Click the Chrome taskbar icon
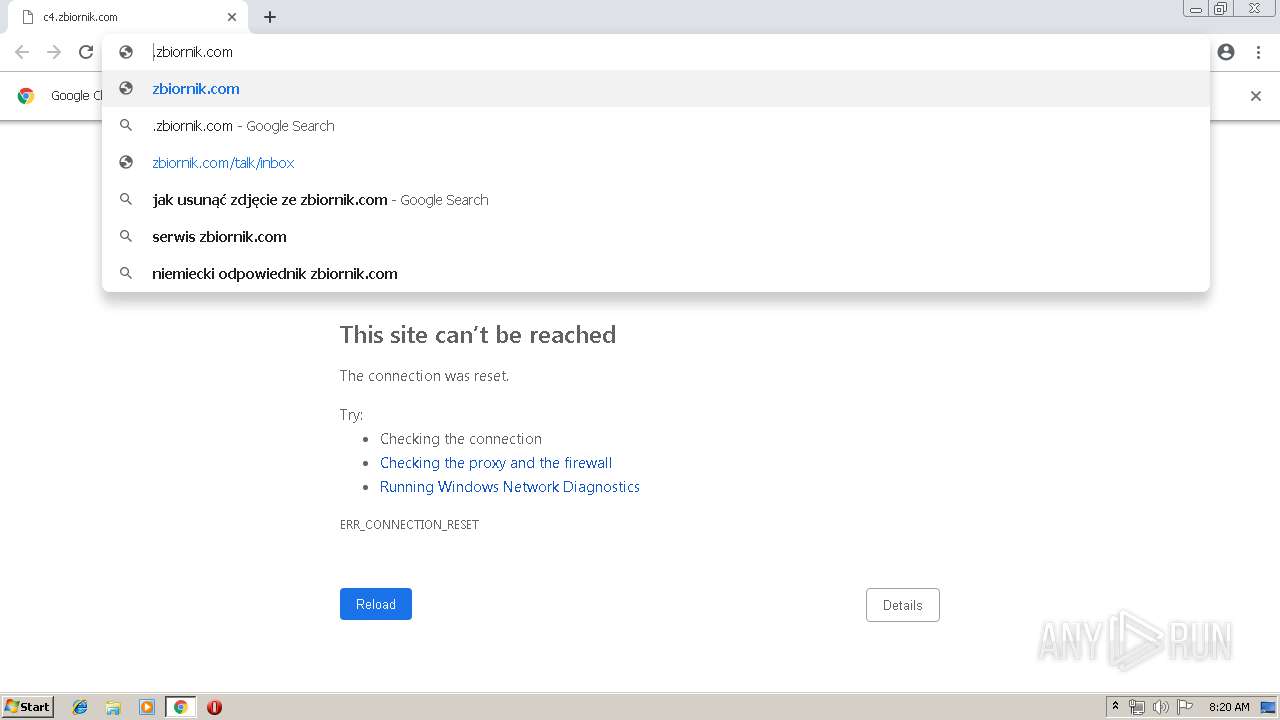1280x720 pixels. click(180, 707)
